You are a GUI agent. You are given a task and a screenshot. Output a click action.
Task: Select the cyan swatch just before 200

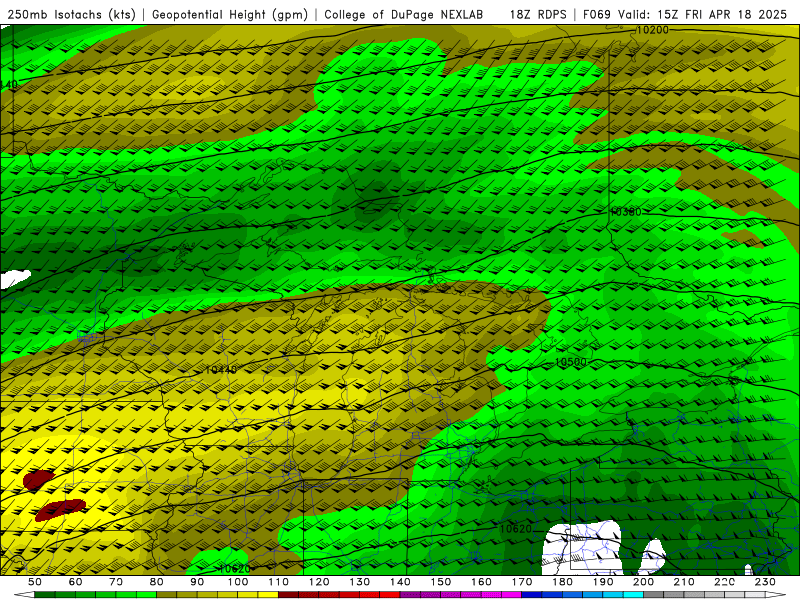pos(633,595)
